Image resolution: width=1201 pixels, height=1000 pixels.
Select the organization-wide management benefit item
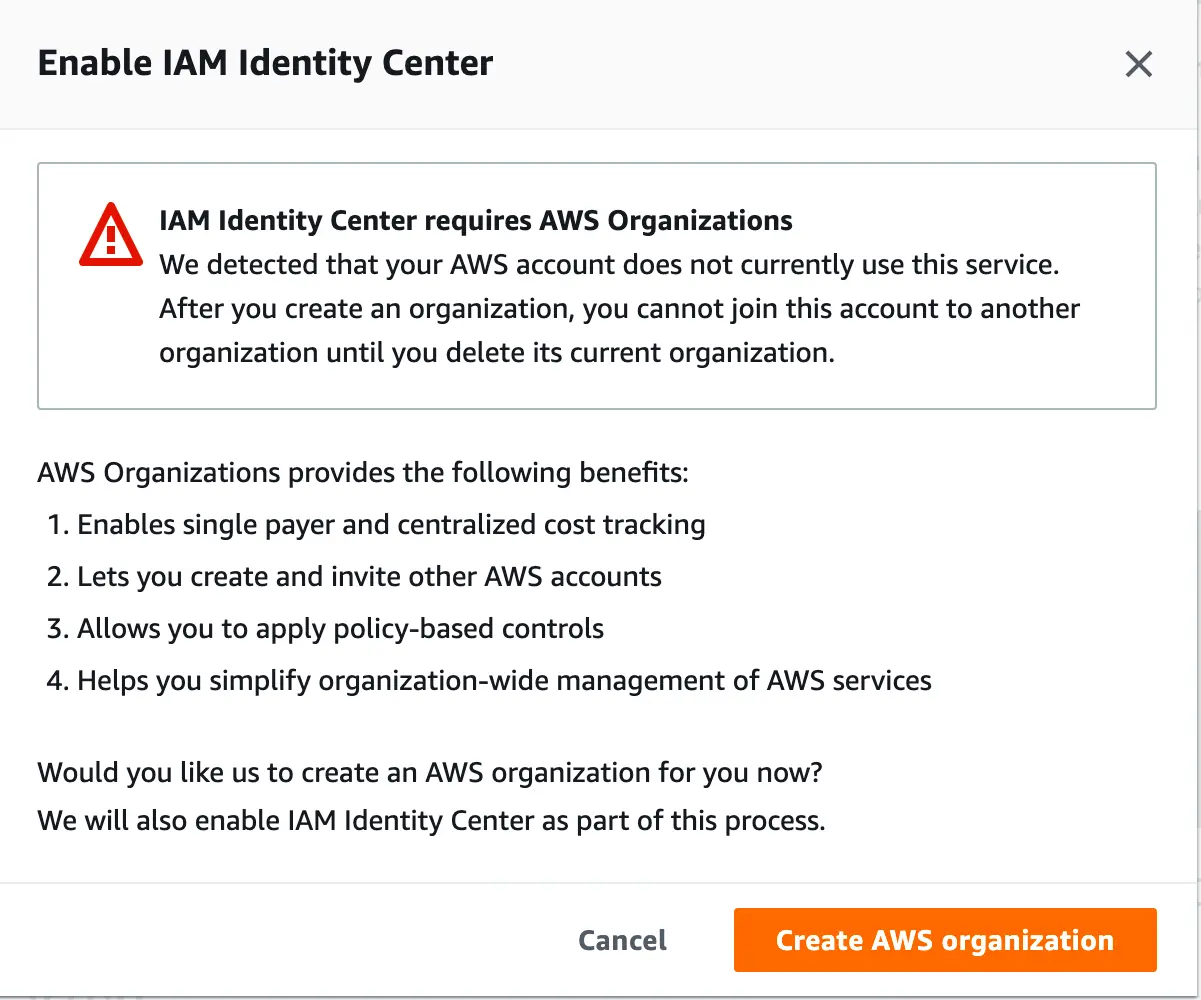pyautogui.click(x=504, y=681)
